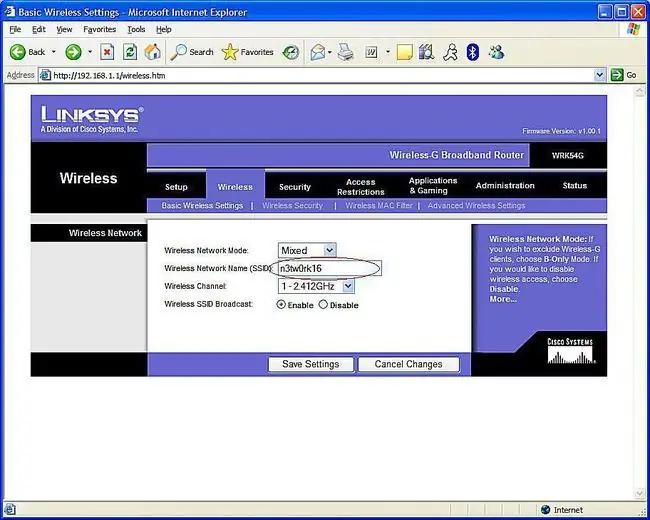Click the AIM running man icon

(x=450, y=52)
